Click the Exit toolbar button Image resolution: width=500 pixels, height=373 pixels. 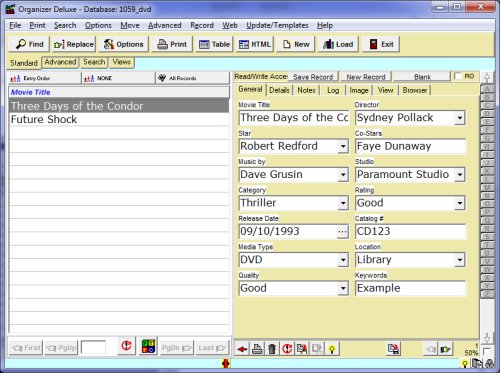(381, 44)
